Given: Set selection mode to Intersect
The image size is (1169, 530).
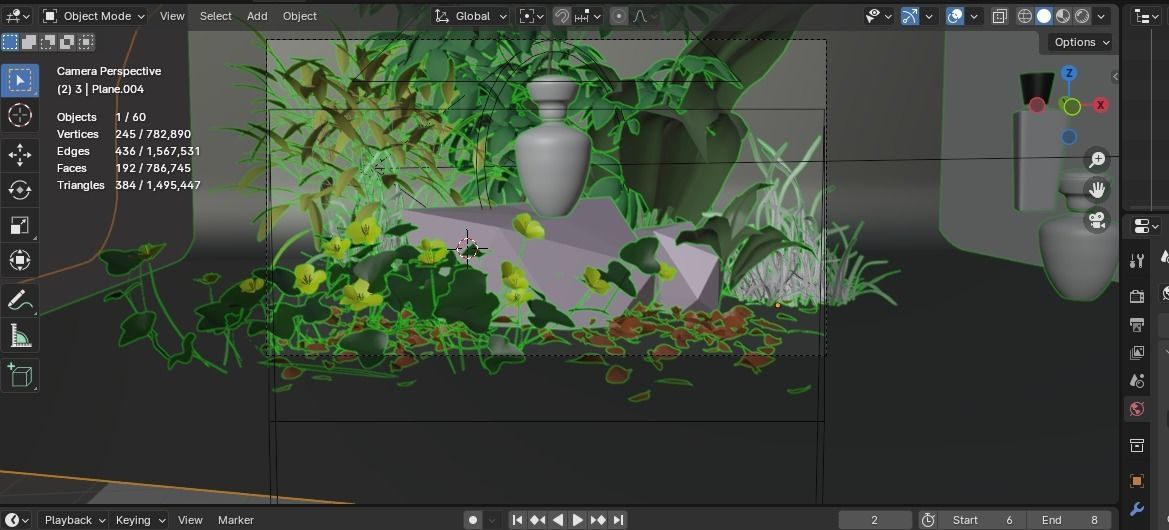Looking at the screenshot, I should [x=86, y=42].
